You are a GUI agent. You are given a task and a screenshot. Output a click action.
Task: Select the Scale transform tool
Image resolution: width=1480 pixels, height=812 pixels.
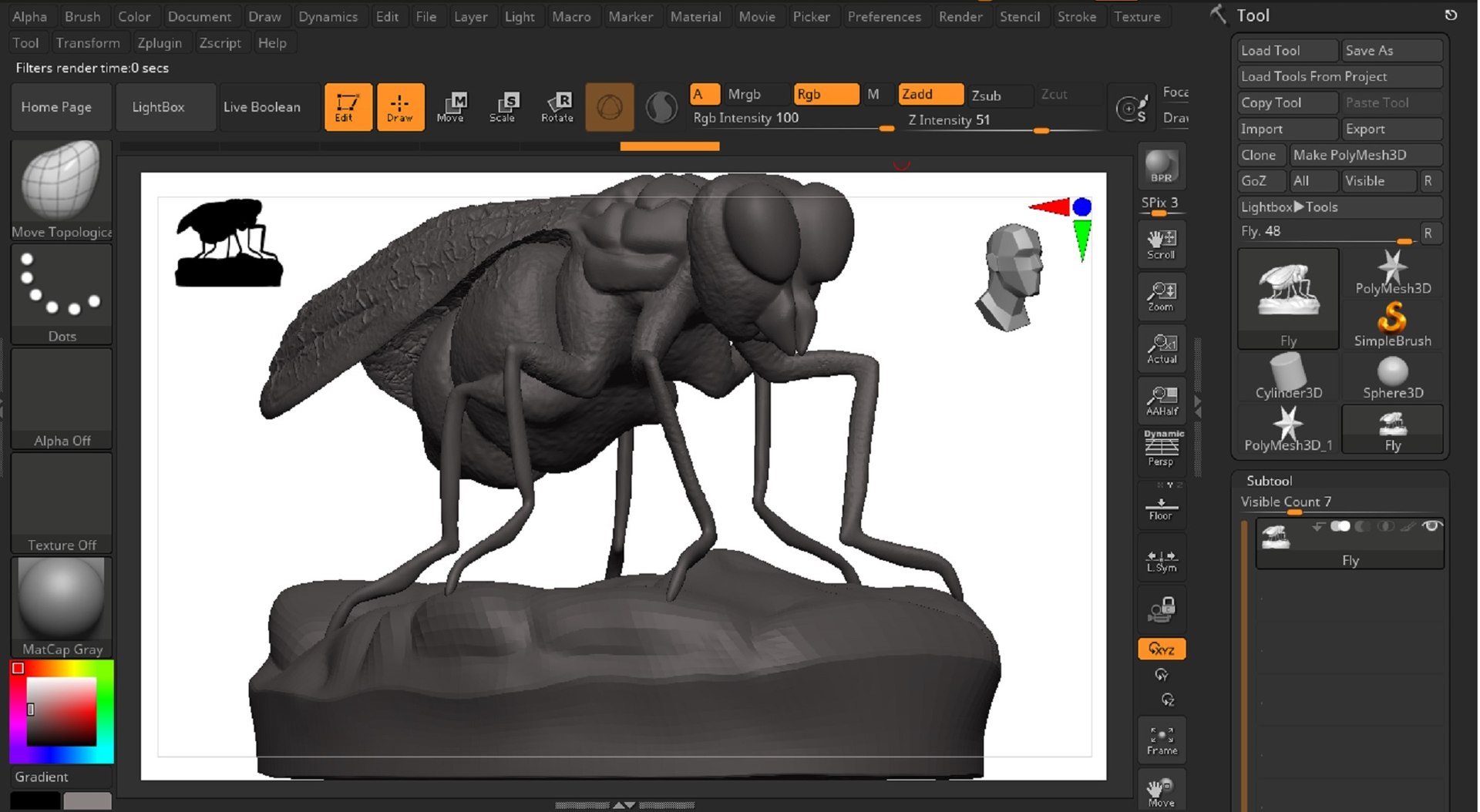[503, 107]
